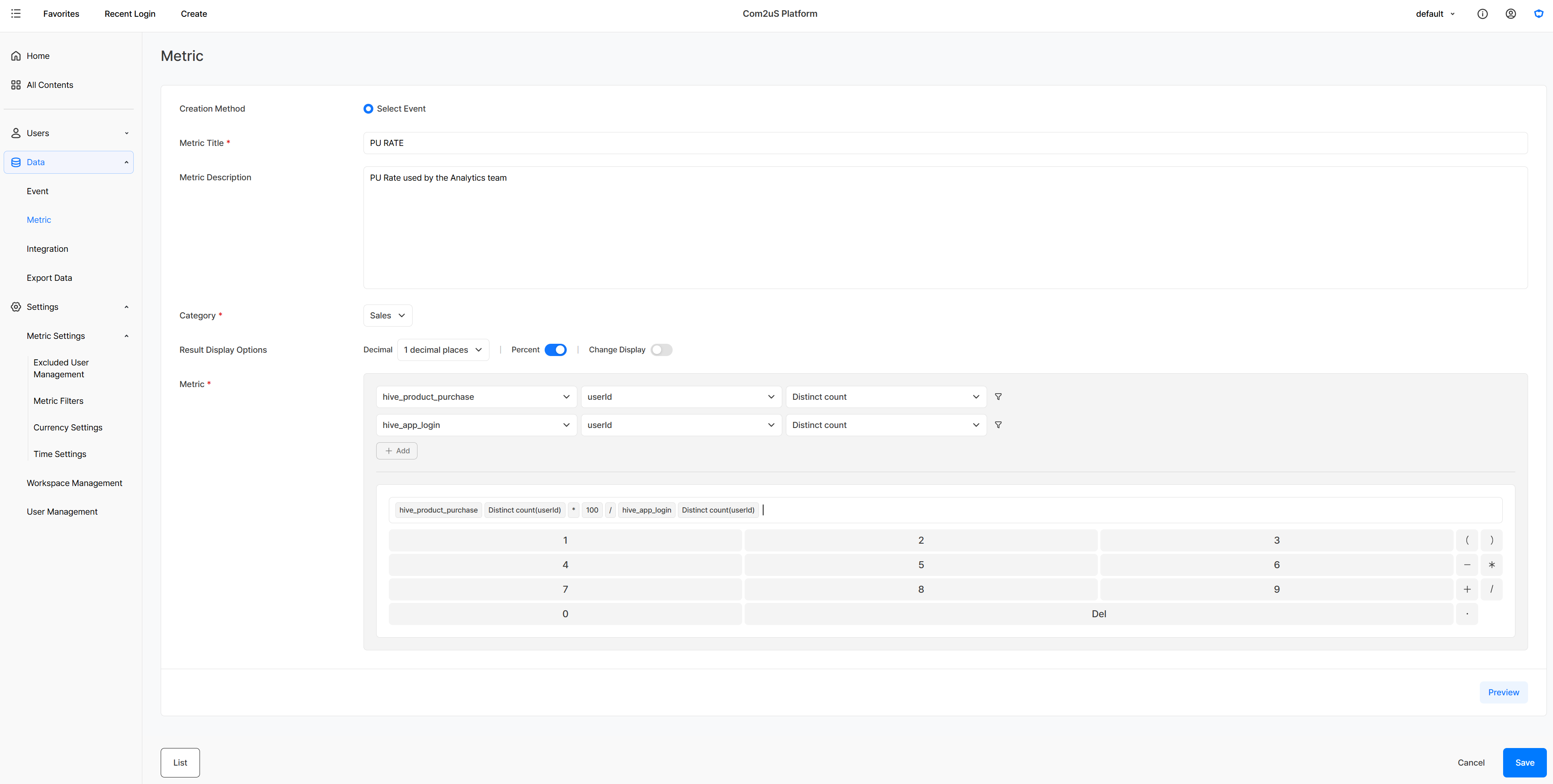This screenshot has width=1553, height=784.
Task: Click filter icon for hive_product_purchase row
Action: point(999,396)
